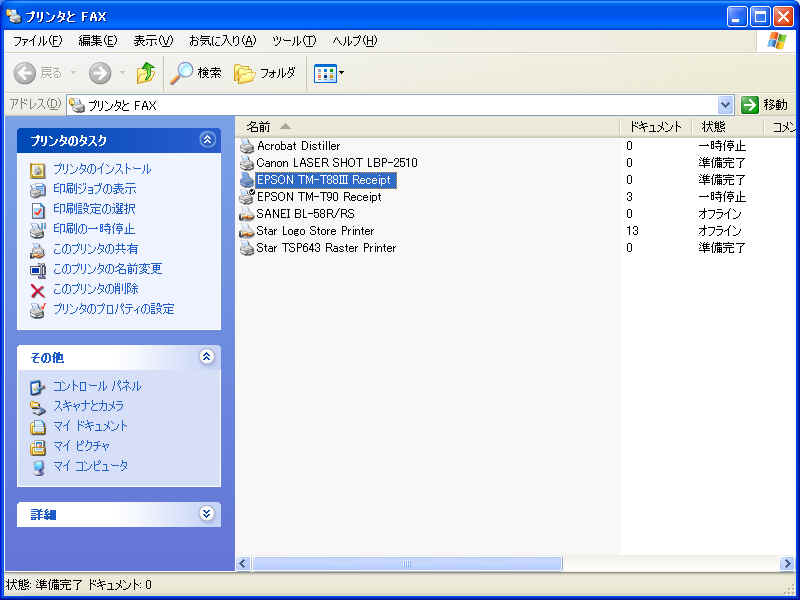Open the お気に入り(A) menu
The height and width of the screenshot is (600, 800).
click(222, 41)
